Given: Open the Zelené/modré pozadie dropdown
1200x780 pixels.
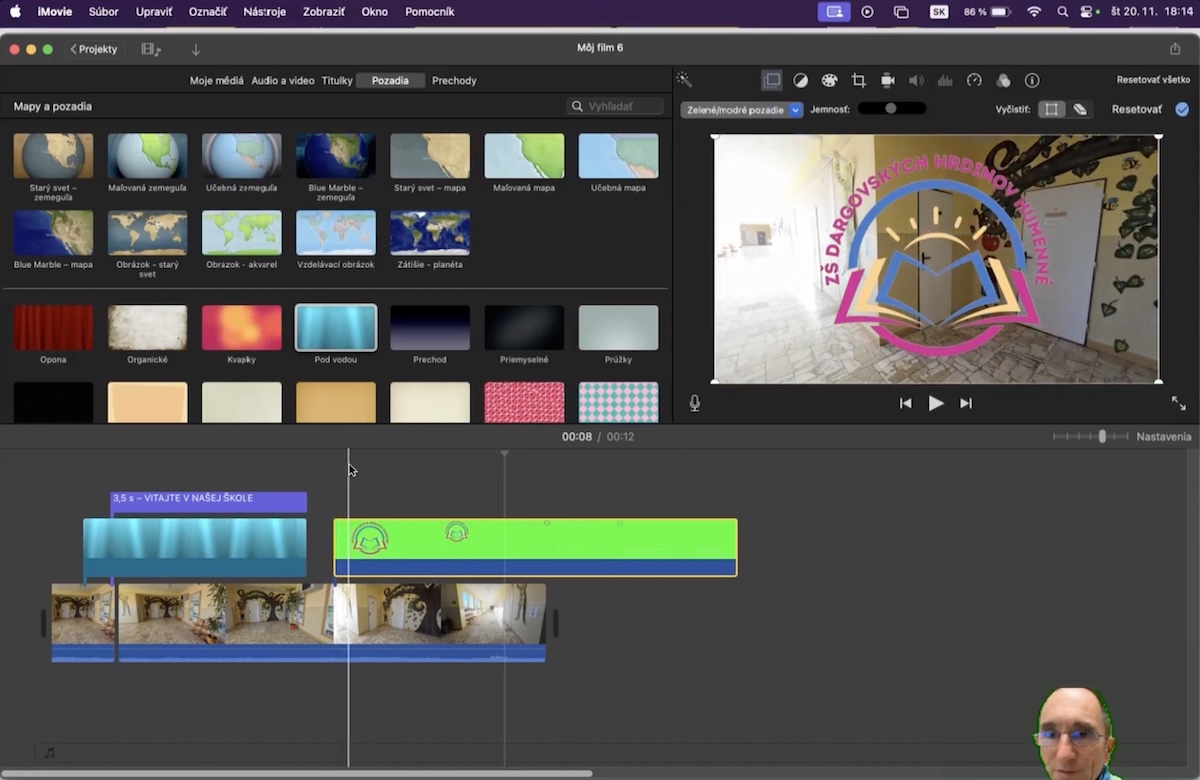Looking at the screenshot, I should pos(741,110).
